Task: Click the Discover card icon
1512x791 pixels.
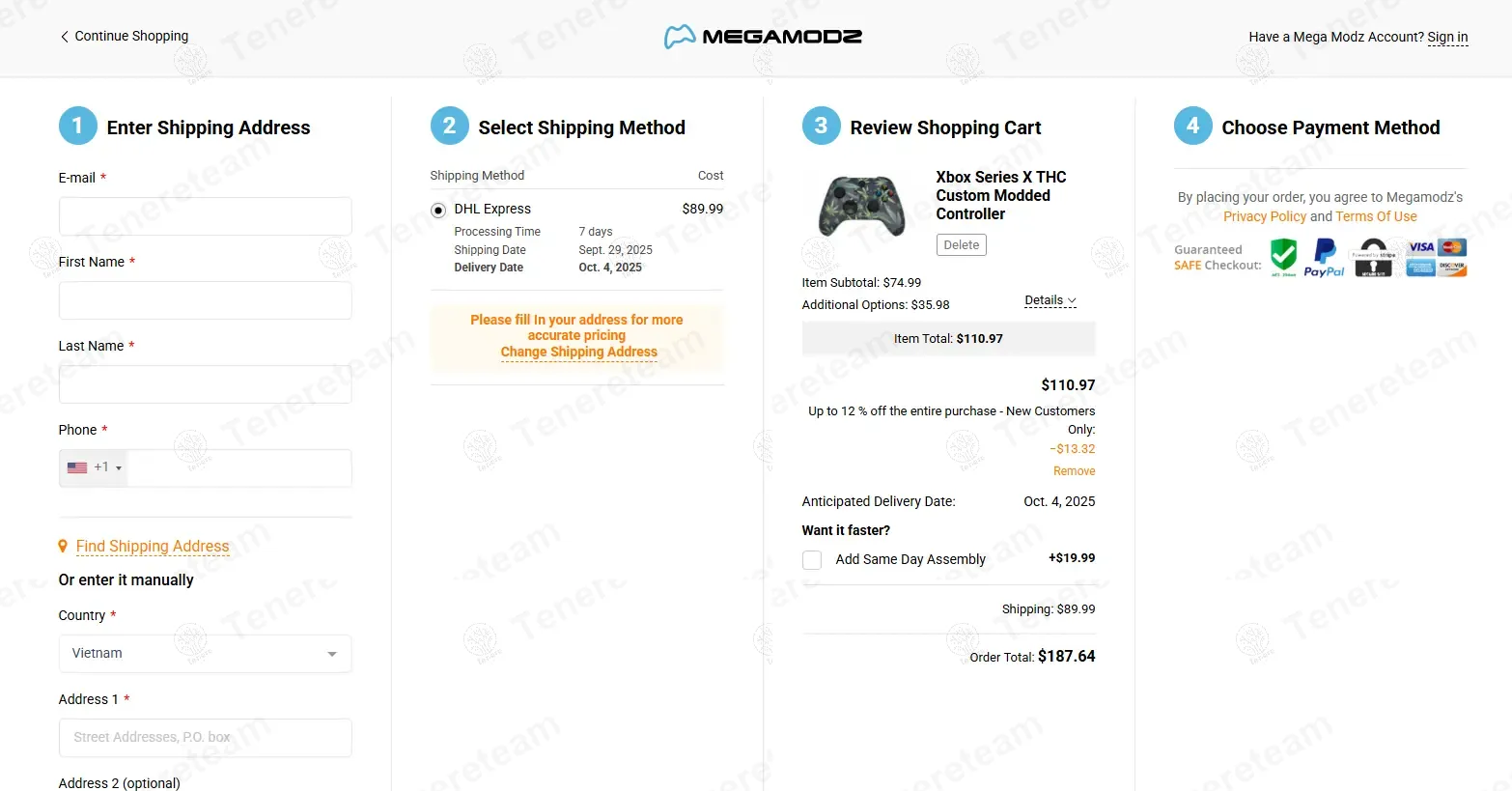Action: coord(1452,268)
